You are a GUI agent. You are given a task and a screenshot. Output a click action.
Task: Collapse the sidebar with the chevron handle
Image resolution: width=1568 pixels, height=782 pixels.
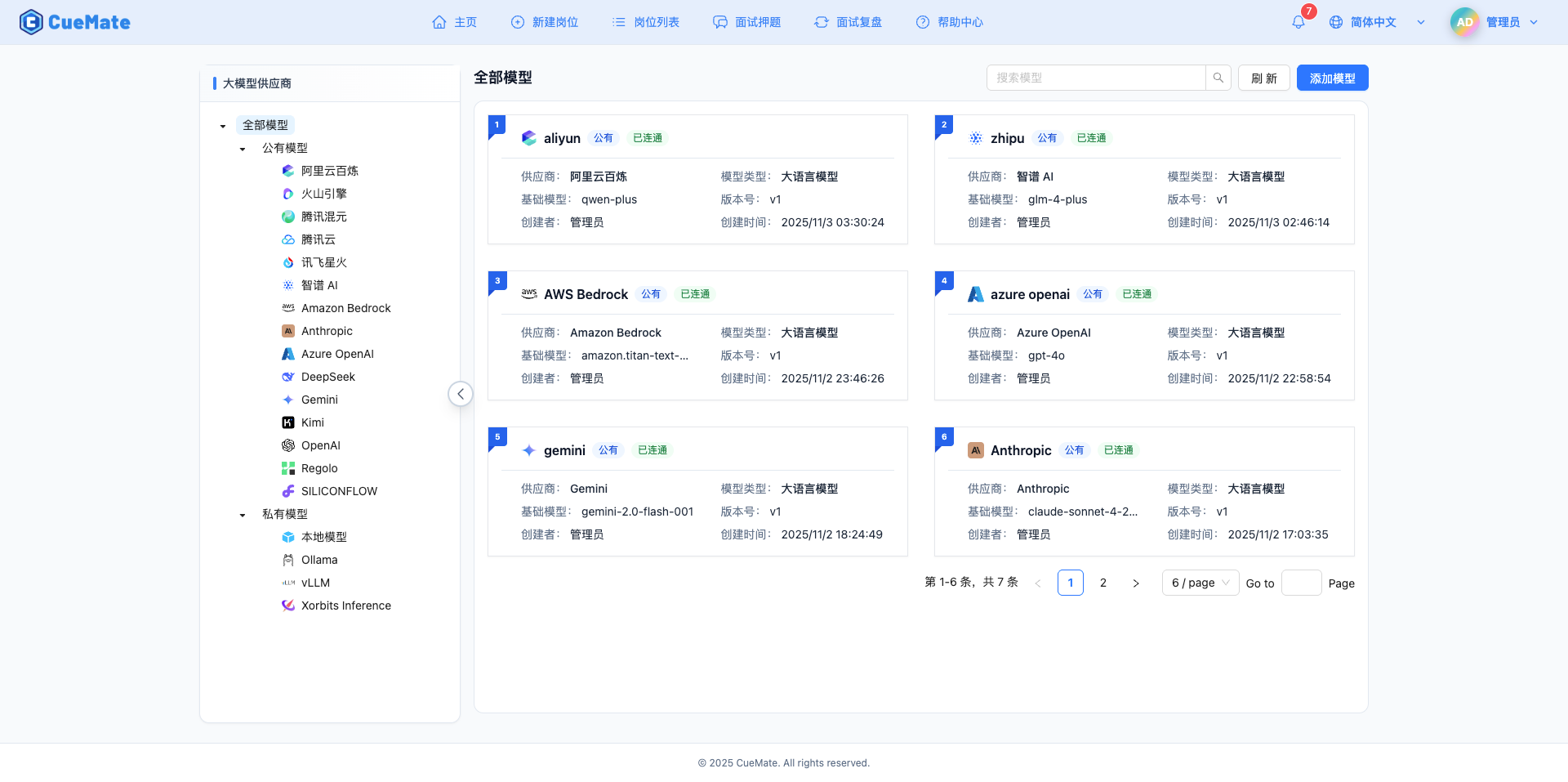coord(461,393)
